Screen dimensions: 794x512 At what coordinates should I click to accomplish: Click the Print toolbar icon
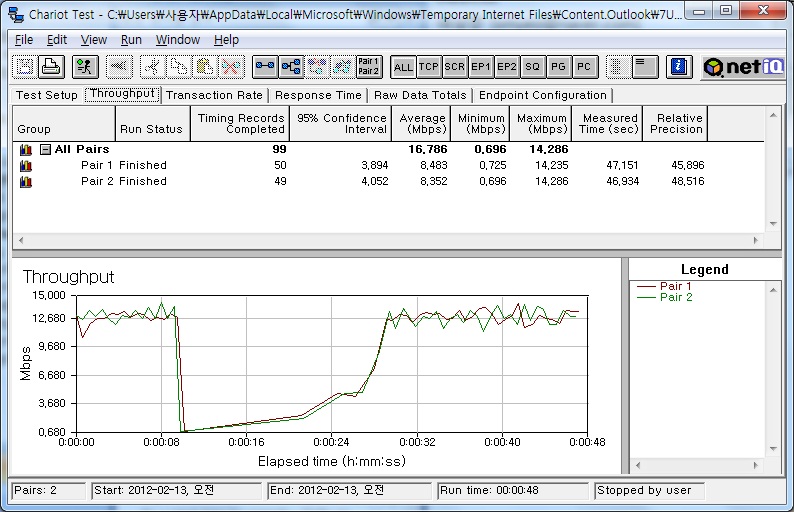point(51,67)
